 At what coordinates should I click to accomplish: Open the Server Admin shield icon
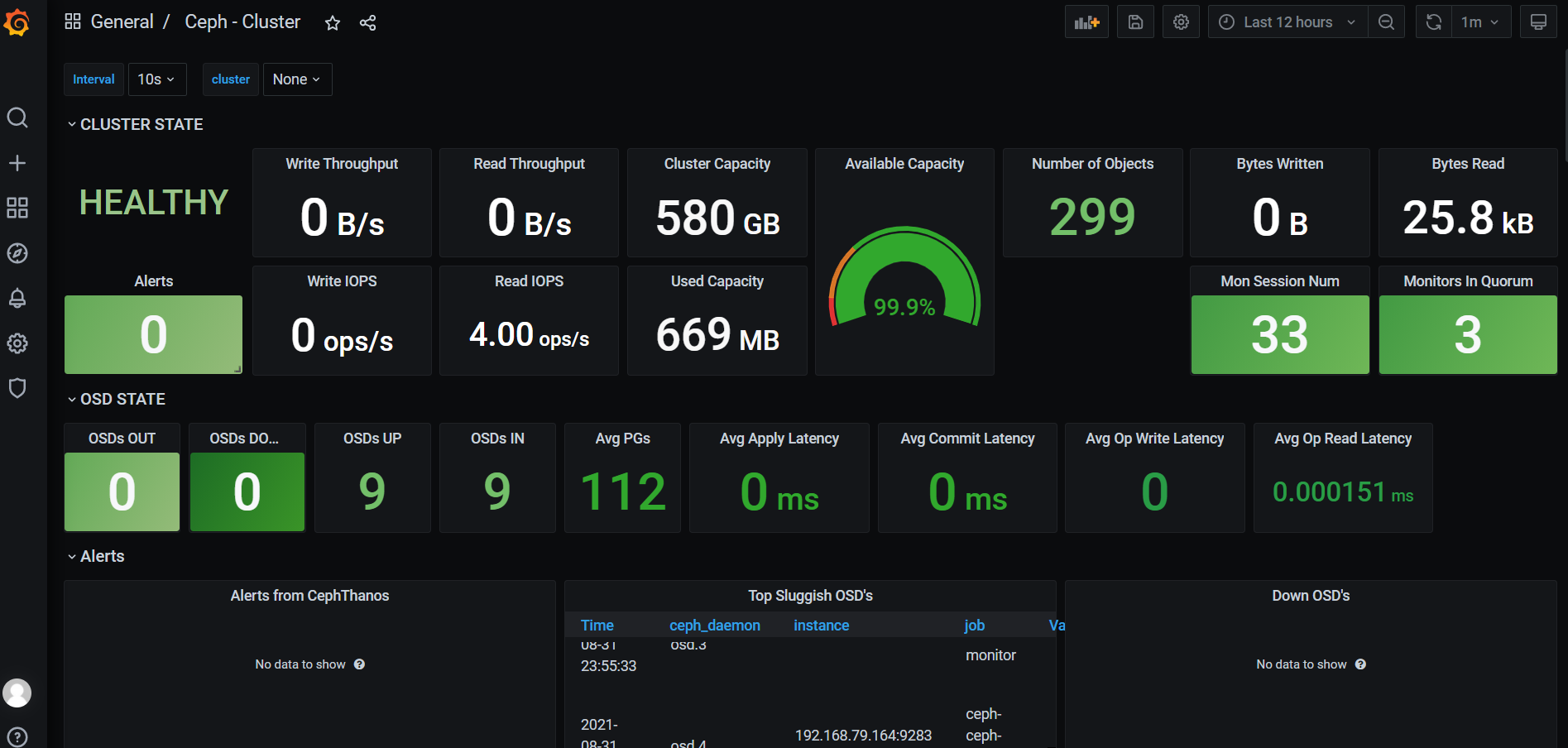17,388
